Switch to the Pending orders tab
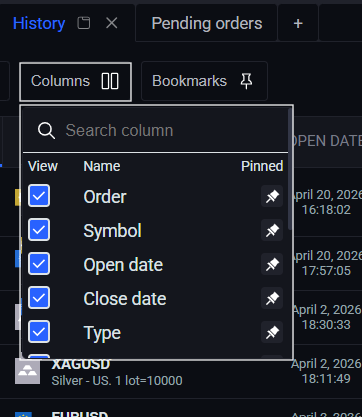Screen dimensions: 362x417 (207, 23)
